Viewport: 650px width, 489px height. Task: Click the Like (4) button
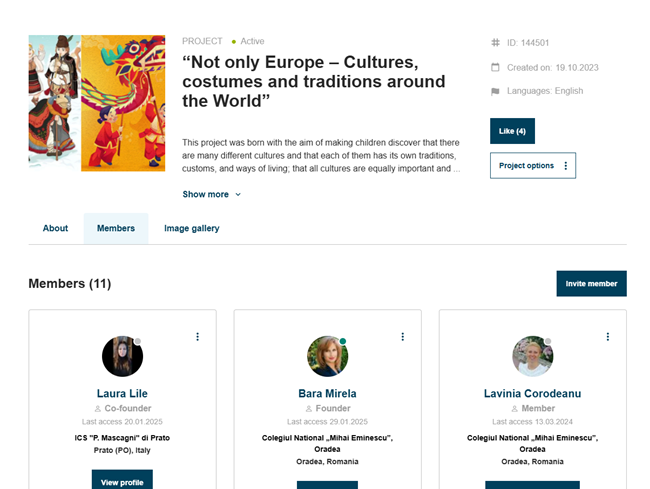click(512, 131)
